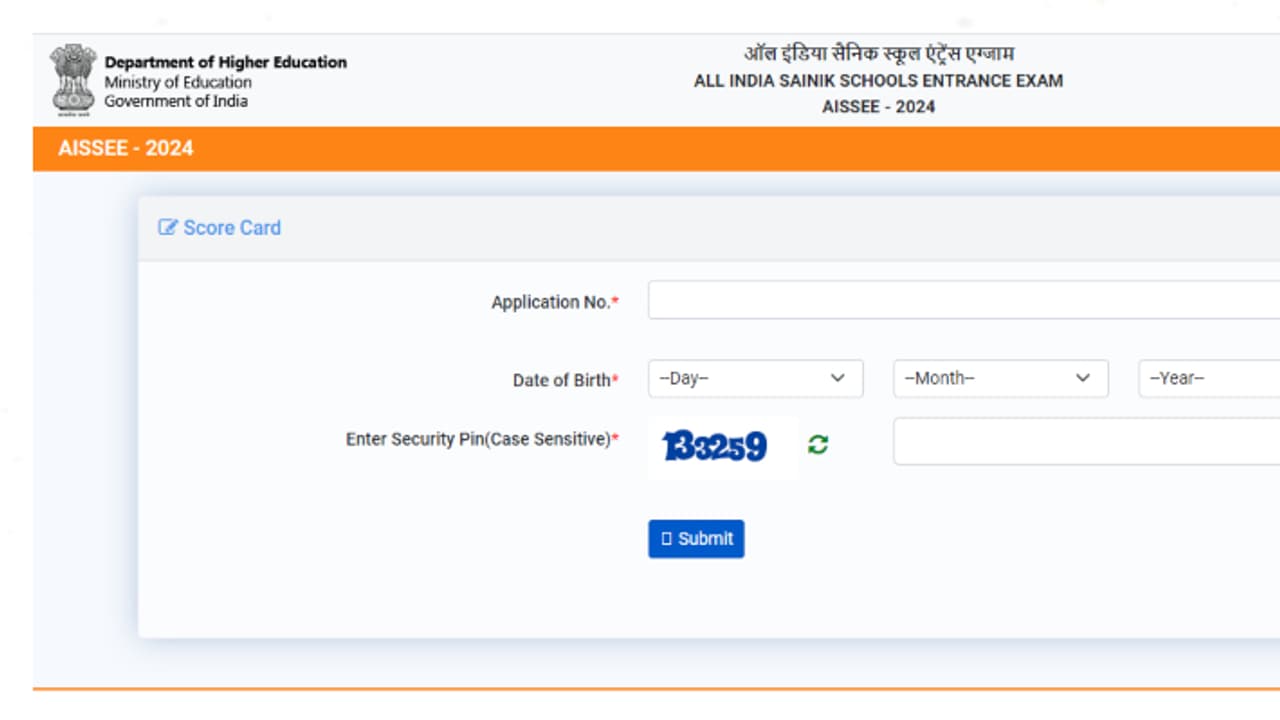Open the --Day-- dropdown
This screenshot has height=720, width=1280.
pos(755,378)
